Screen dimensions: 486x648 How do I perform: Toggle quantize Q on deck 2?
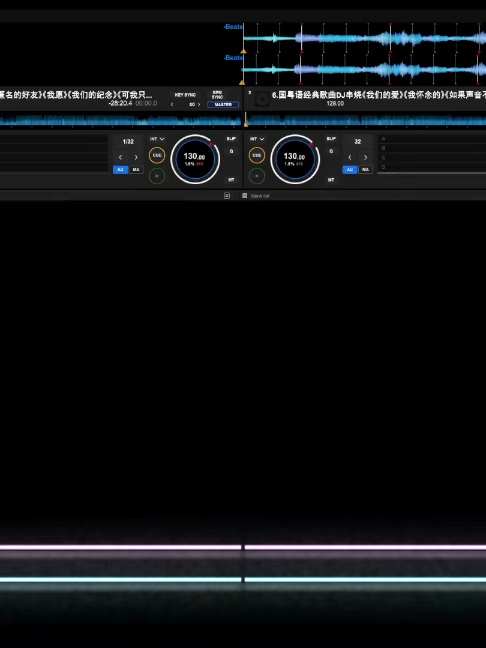[x=331, y=151]
